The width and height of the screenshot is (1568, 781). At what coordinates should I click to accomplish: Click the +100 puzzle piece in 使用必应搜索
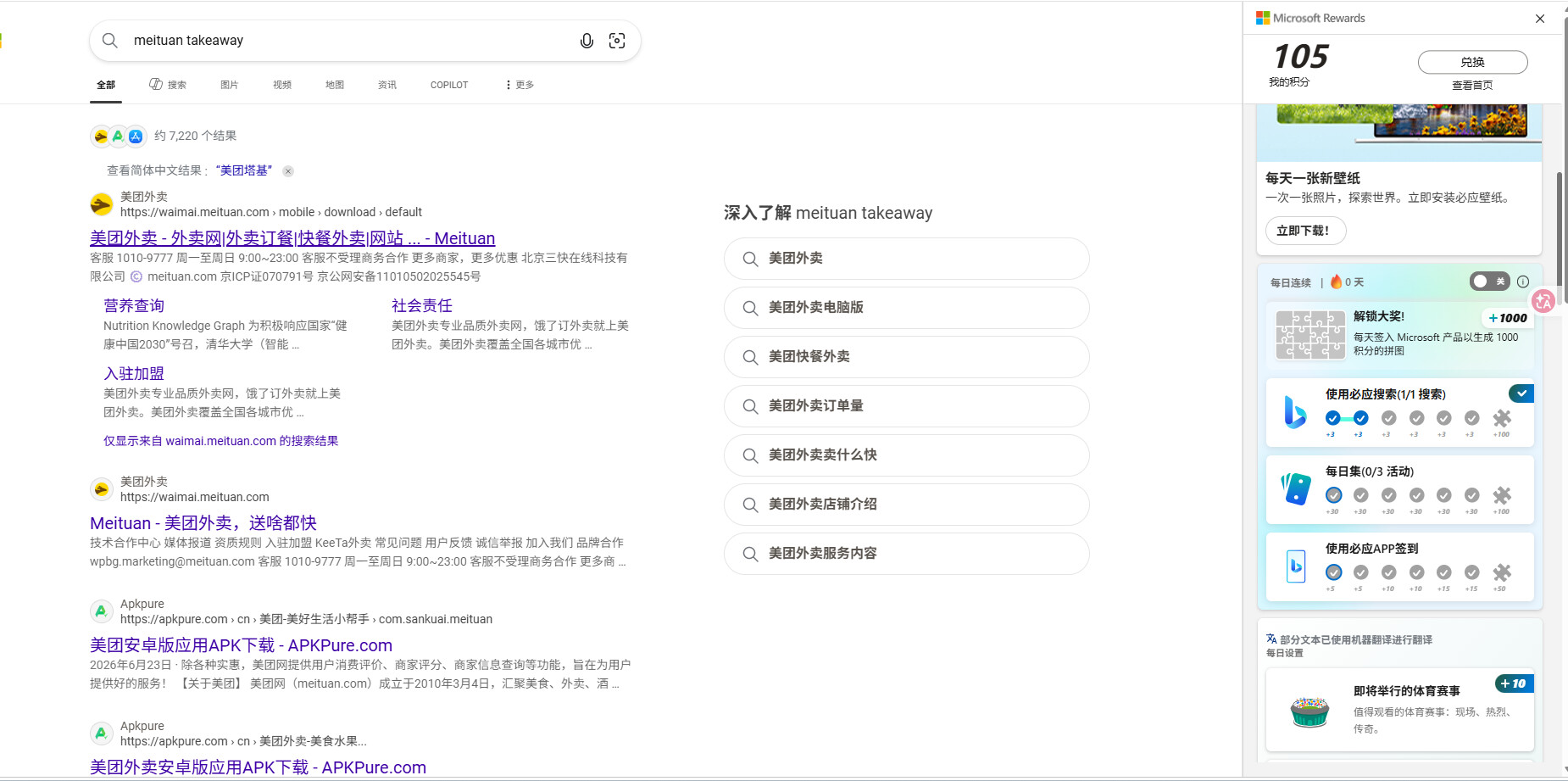point(1502,418)
